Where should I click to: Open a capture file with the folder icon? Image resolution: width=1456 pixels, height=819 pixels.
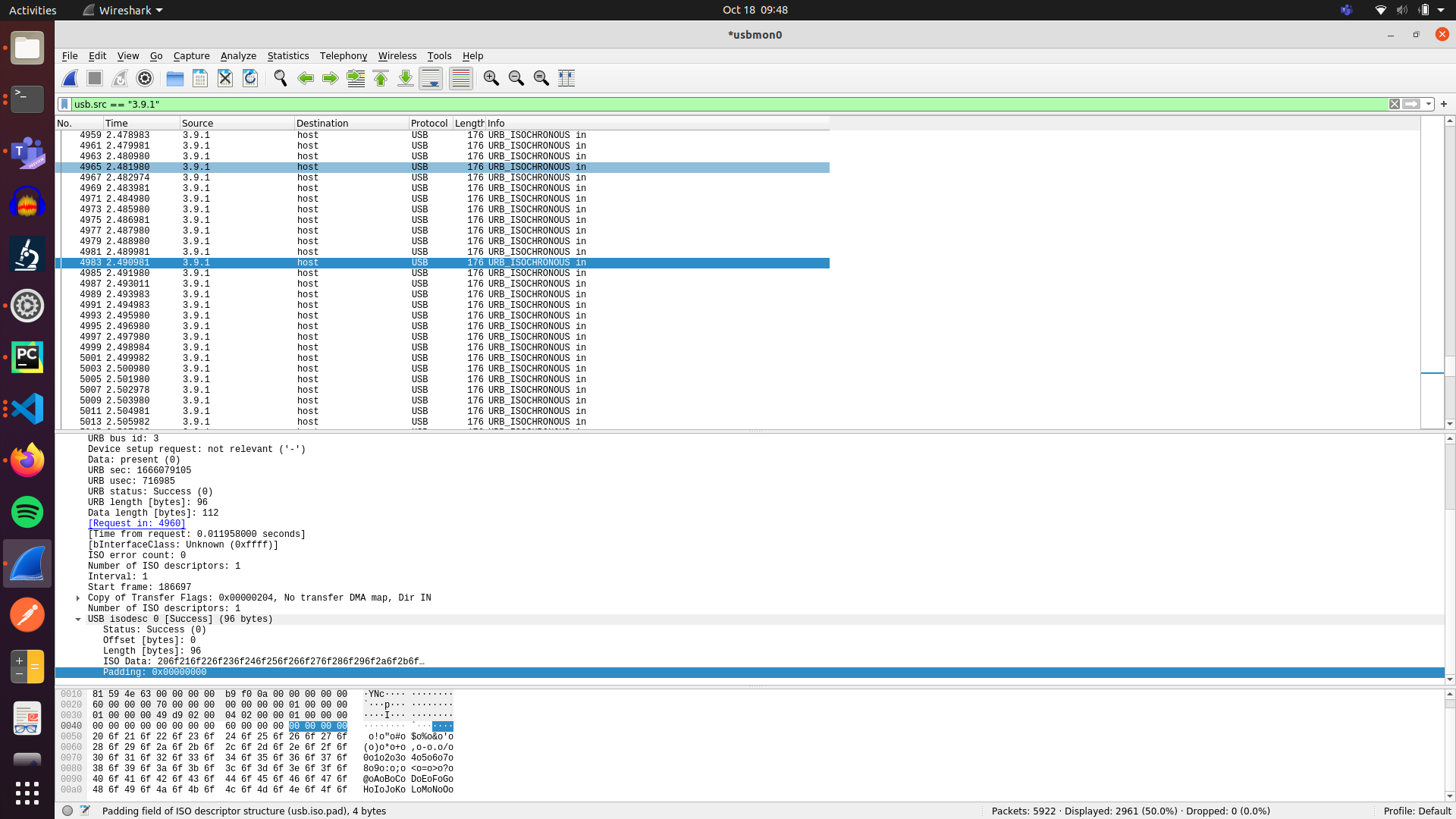(x=175, y=78)
